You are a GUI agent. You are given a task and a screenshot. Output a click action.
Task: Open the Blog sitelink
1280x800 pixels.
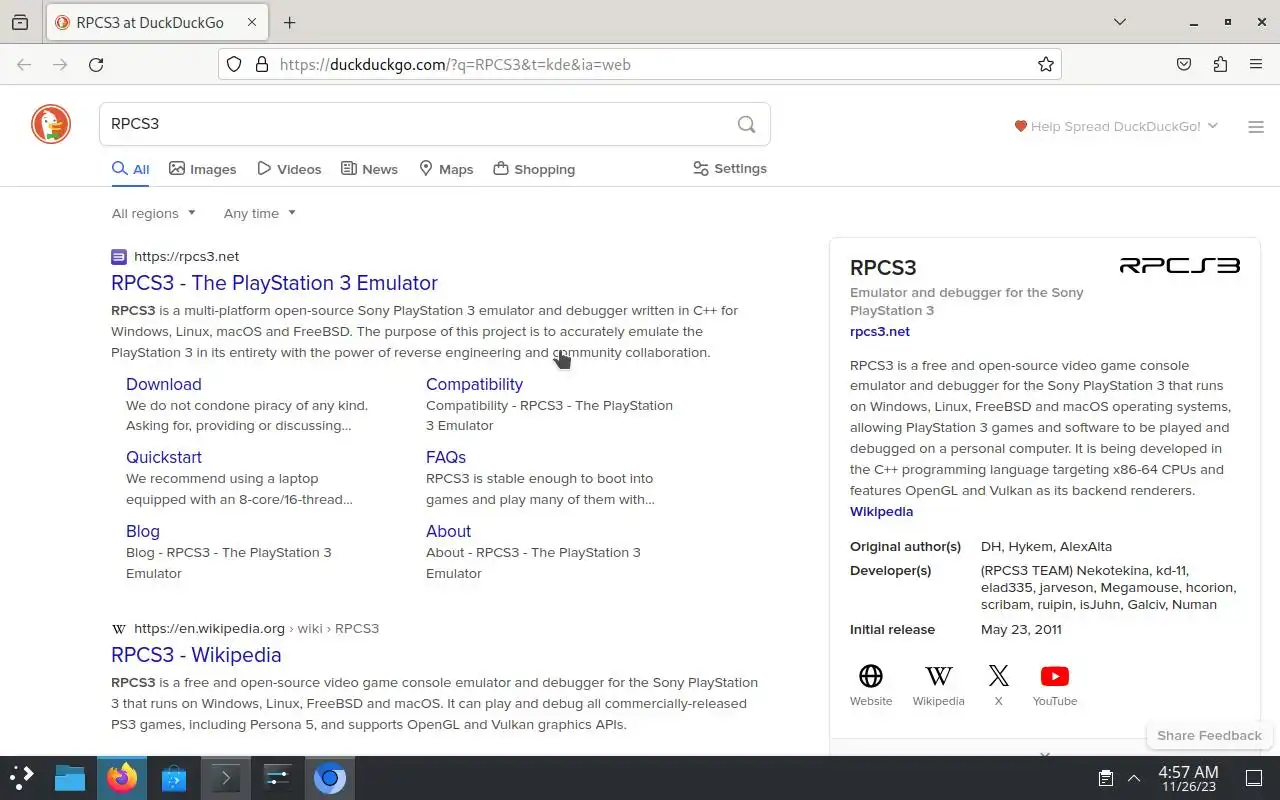tap(143, 531)
